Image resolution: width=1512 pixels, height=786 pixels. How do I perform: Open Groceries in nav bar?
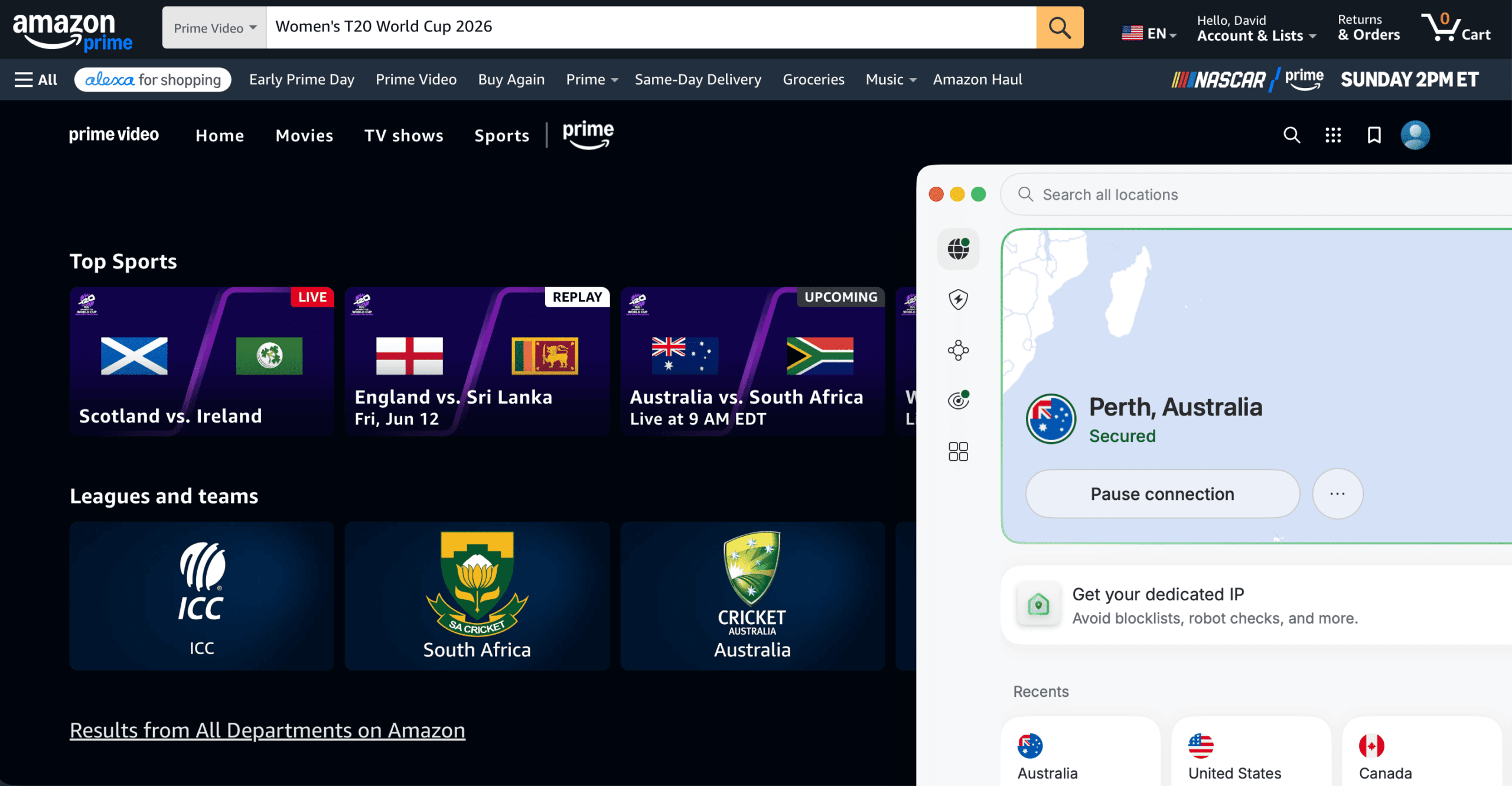(x=813, y=79)
